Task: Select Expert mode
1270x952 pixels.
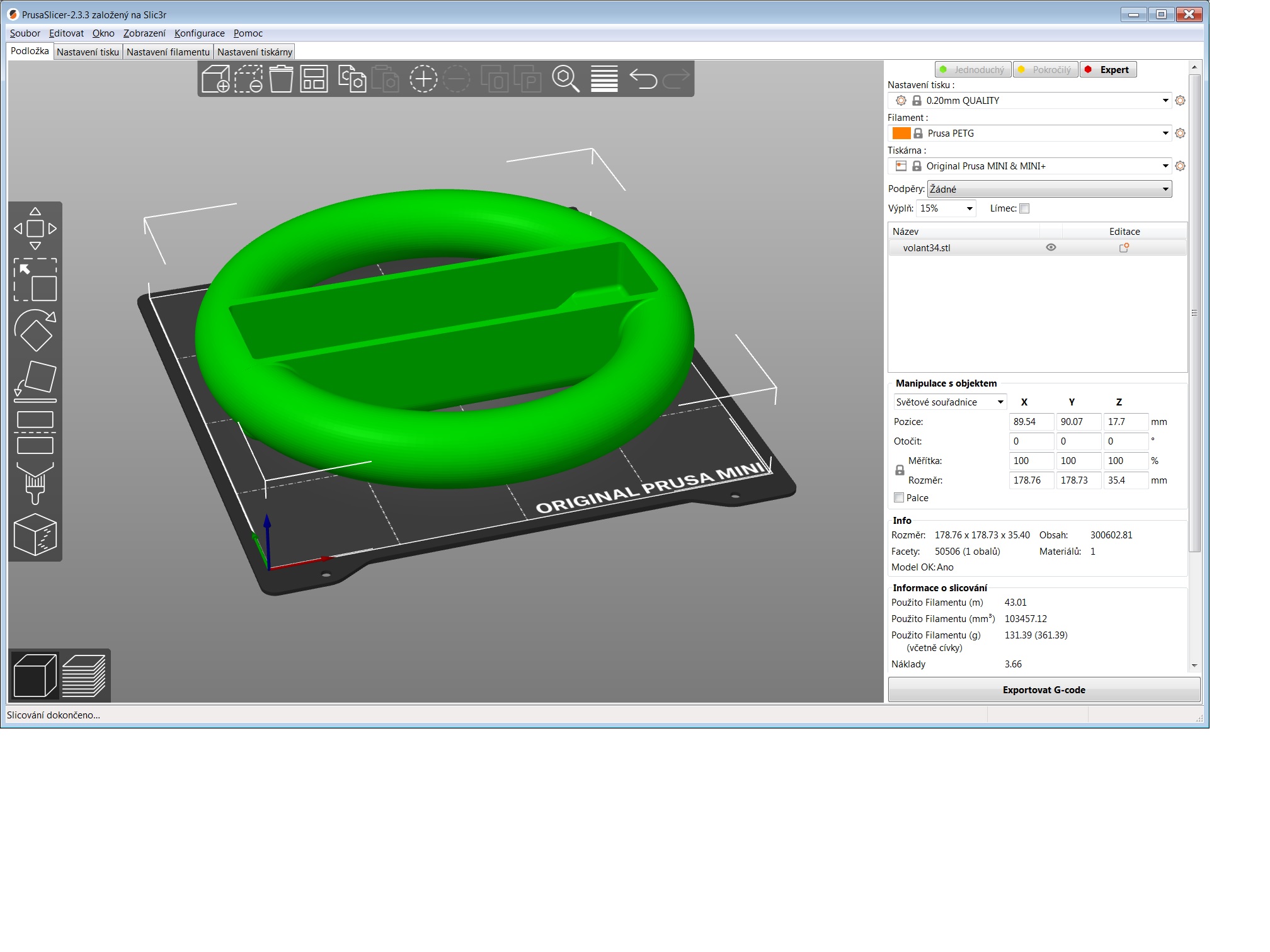Action: point(1108,70)
